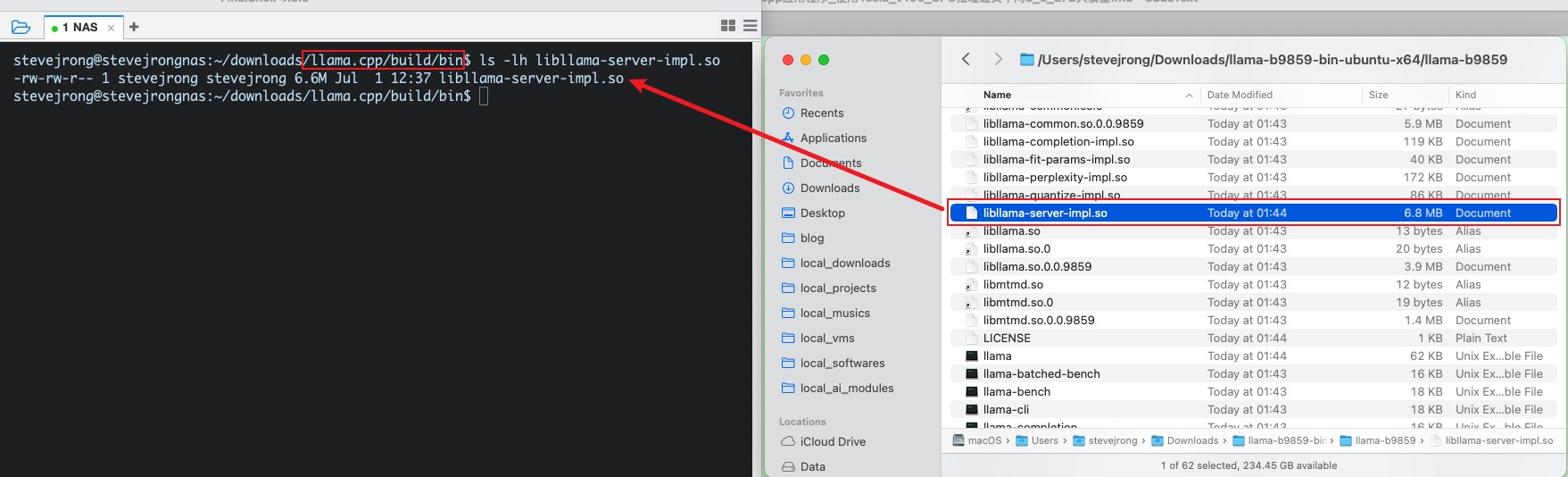1568x477 pixels.
Task: Click the 6.8 MB size cell
Action: (x=1423, y=213)
